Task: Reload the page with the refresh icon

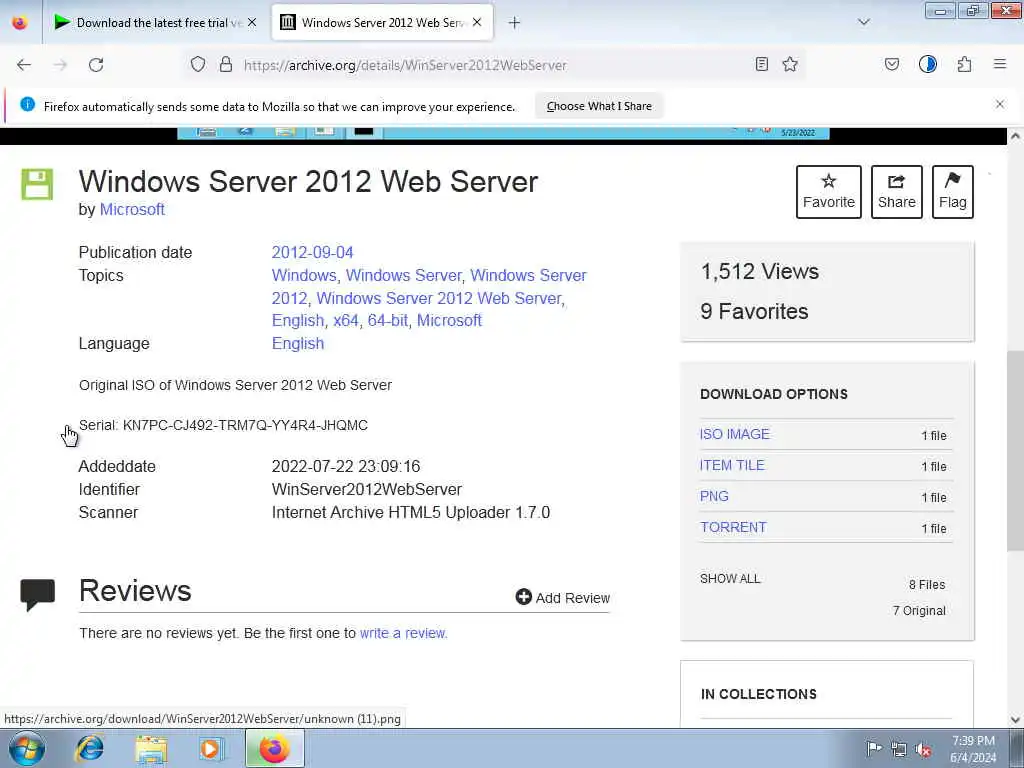Action: (x=96, y=65)
